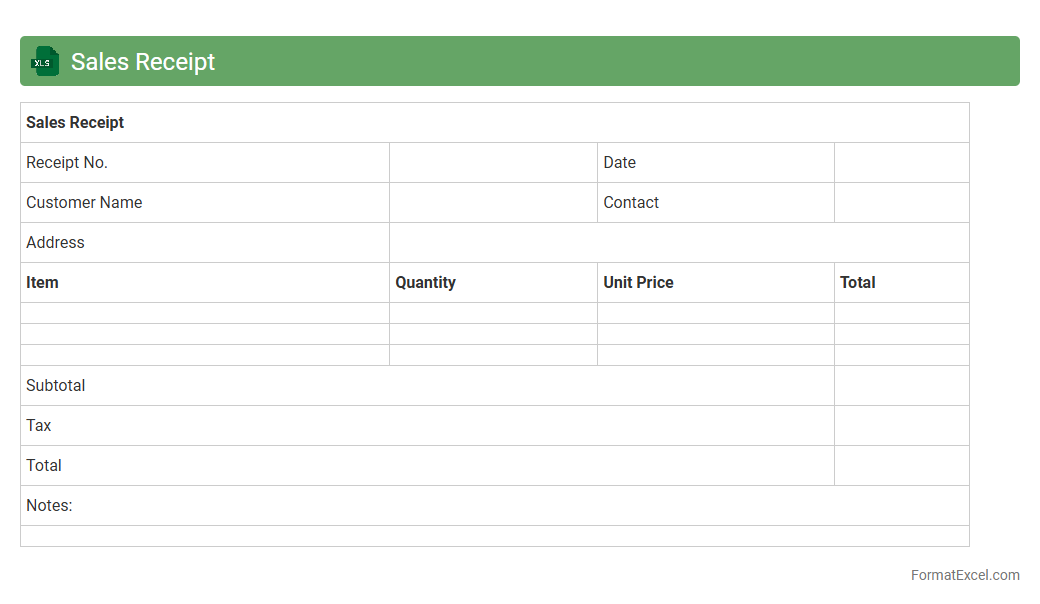Click the blank grand Total amount cell
Image resolution: width=1040 pixels, height=604 pixels.
901,466
